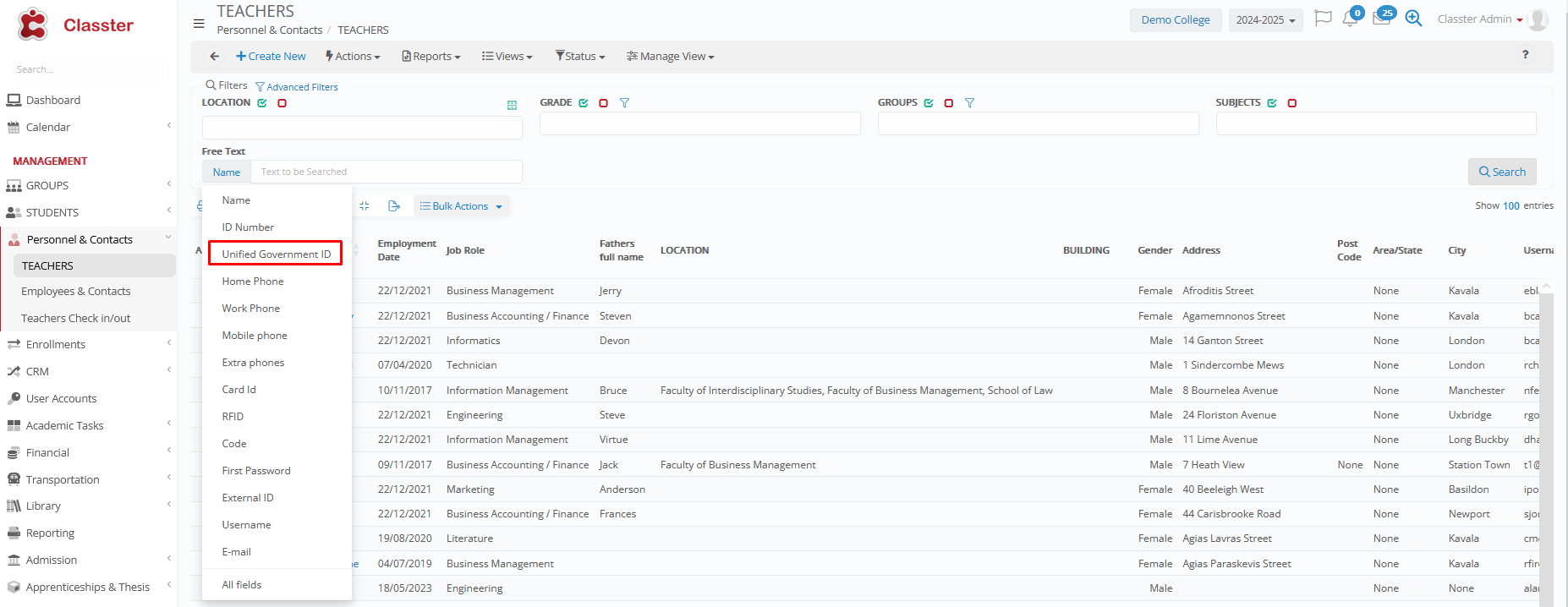
Task: Click the Search button
Action: tap(1502, 172)
